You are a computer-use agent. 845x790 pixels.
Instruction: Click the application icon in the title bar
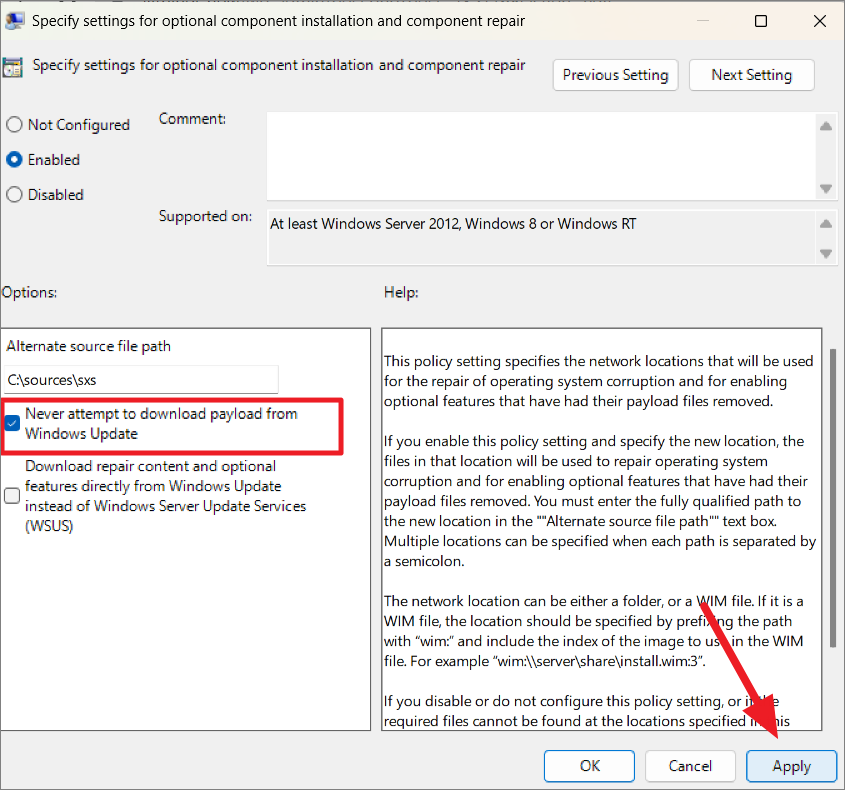14,20
